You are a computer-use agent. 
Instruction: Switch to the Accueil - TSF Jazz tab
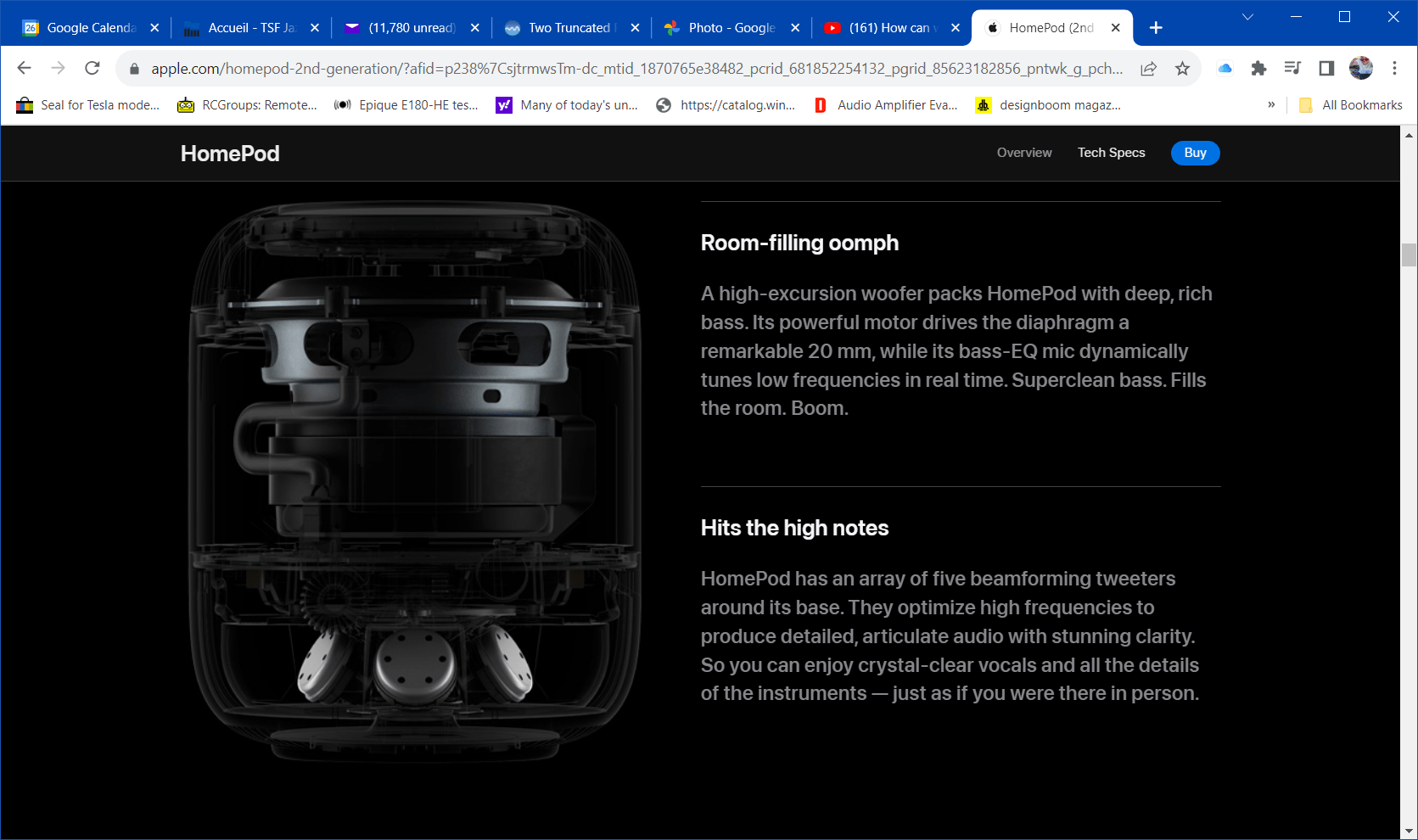pyautogui.click(x=251, y=28)
